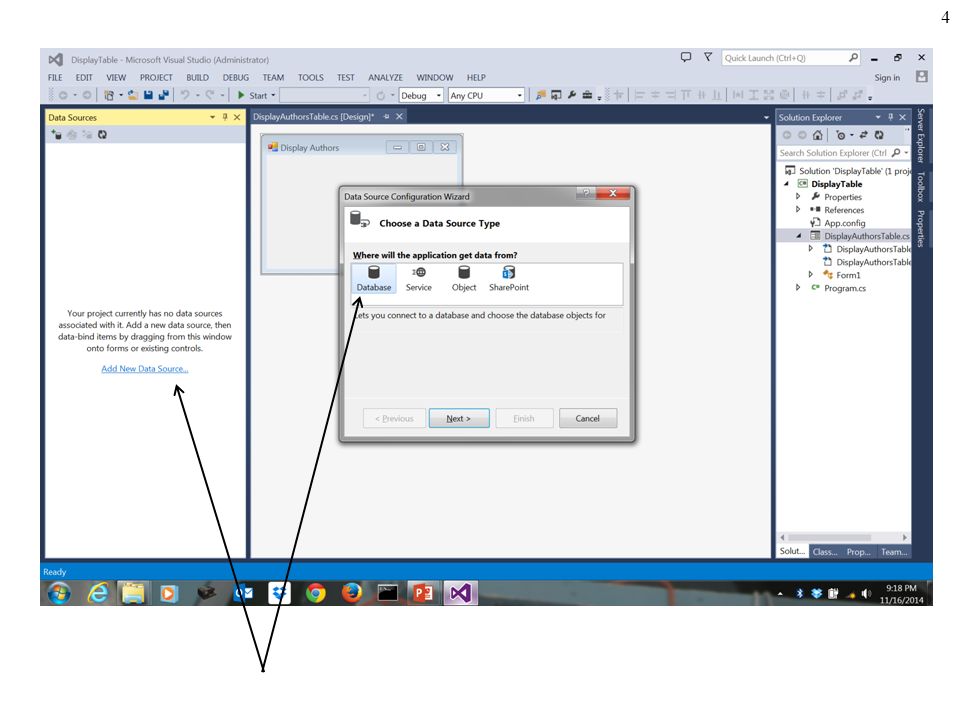Open the Any CPU platform dropdown

click(x=520, y=96)
